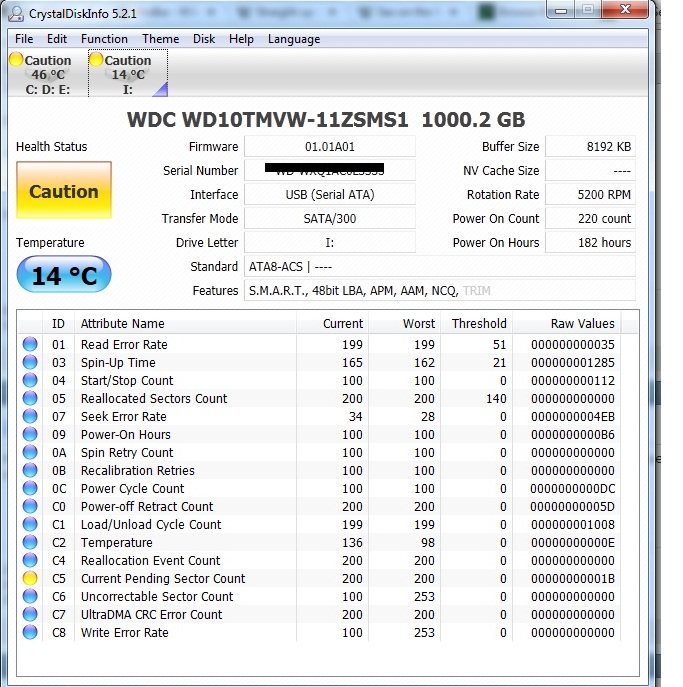This screenshot has height=687, width=683.
Task: Open the Theme menu
Action: [x=160, y=39]
